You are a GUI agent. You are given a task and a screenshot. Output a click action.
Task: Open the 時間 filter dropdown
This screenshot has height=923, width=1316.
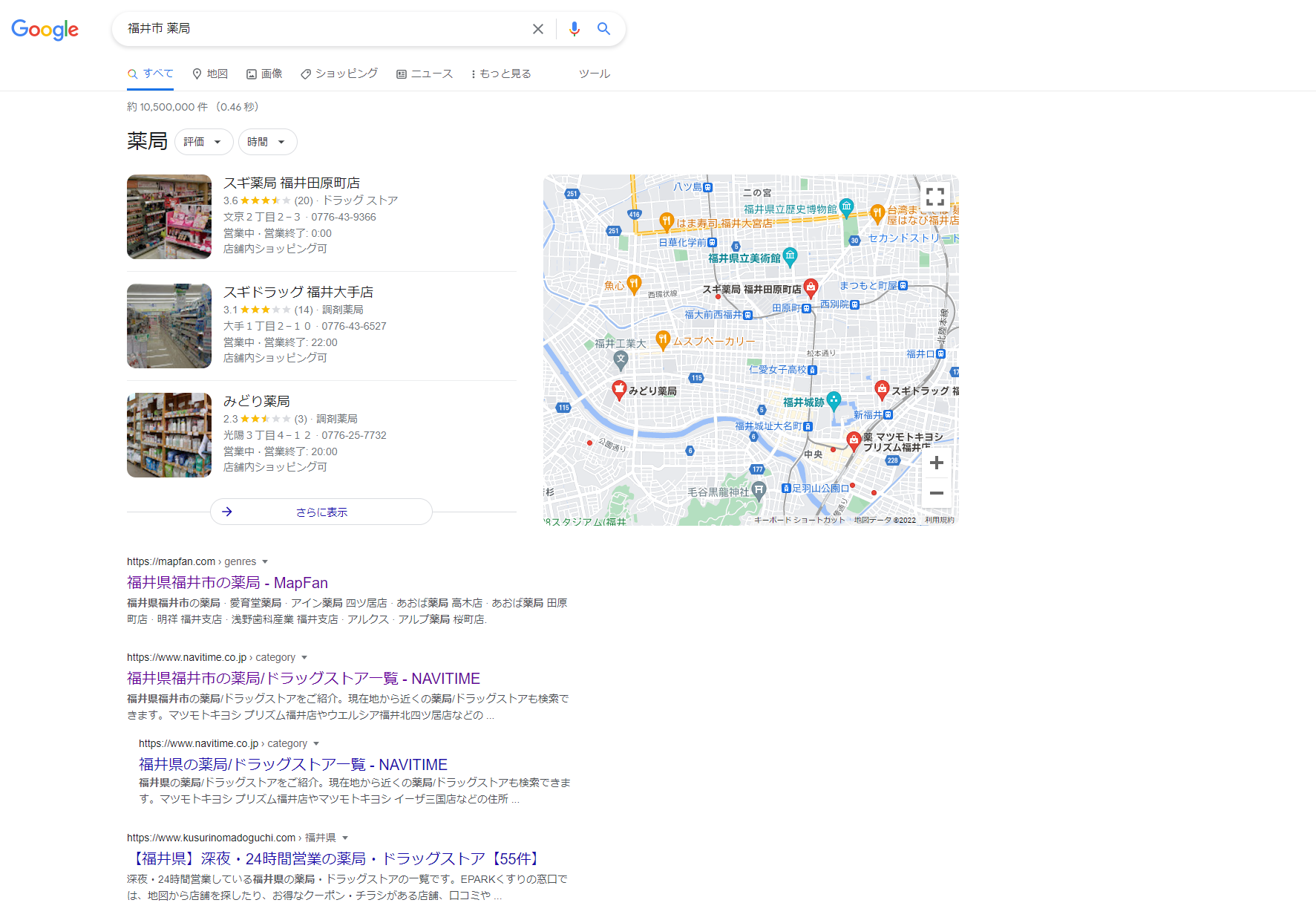(267, 142)
